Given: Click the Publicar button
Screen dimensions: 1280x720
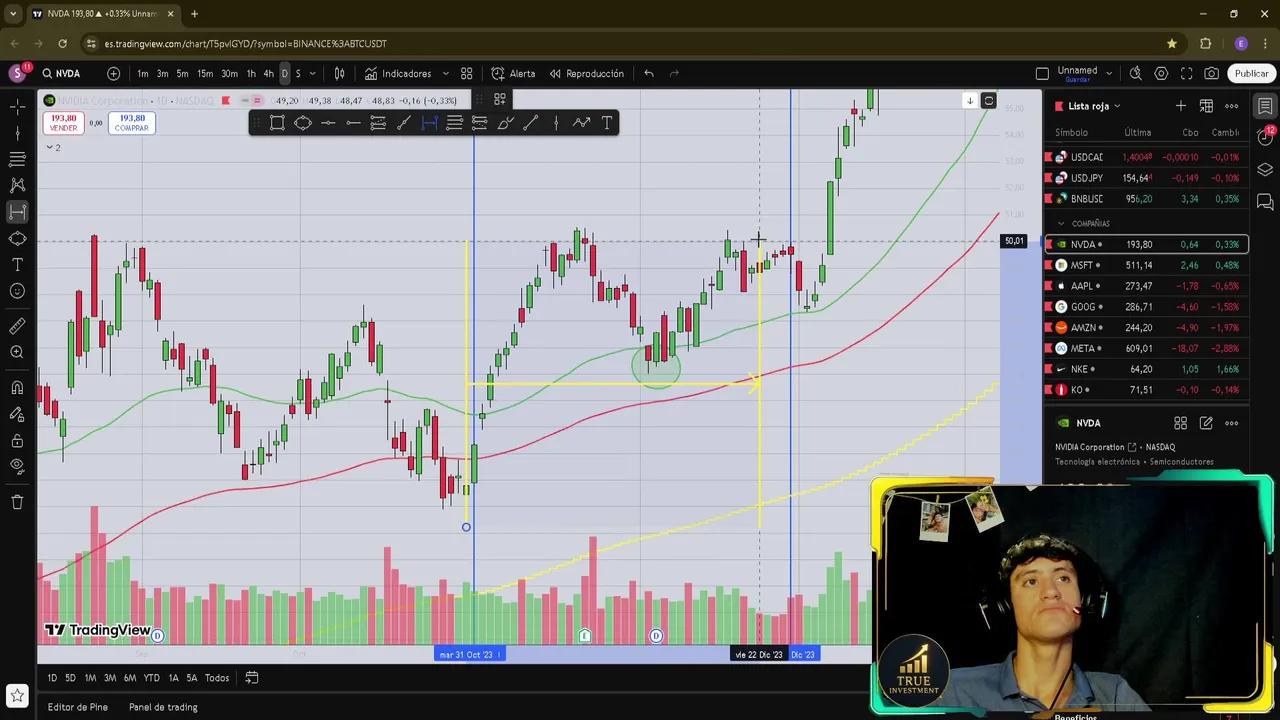Looking at the screenshot, I should (x=1251, y=73).
